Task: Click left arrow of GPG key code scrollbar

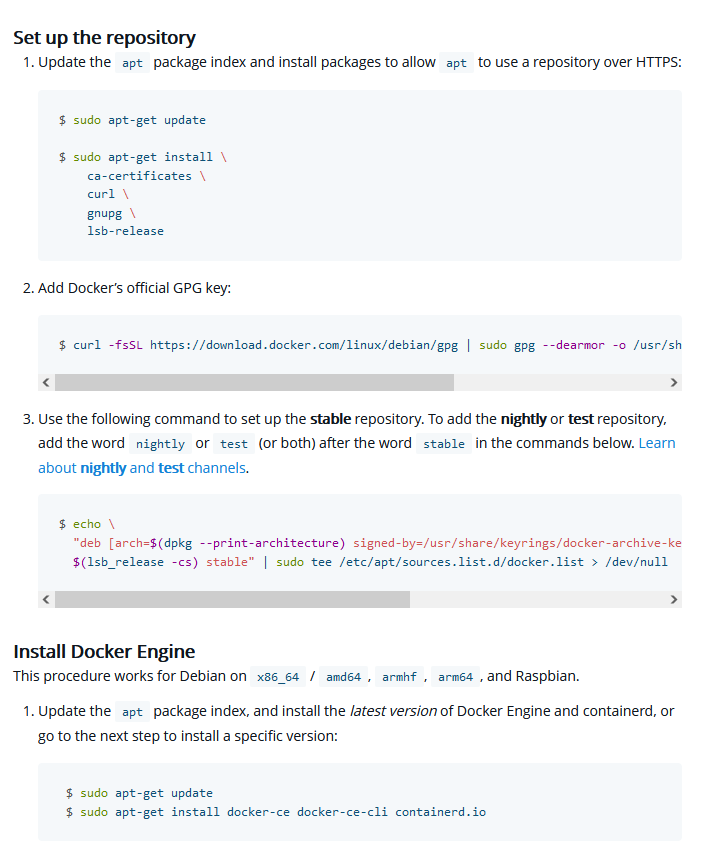Action: pos(46,383)
